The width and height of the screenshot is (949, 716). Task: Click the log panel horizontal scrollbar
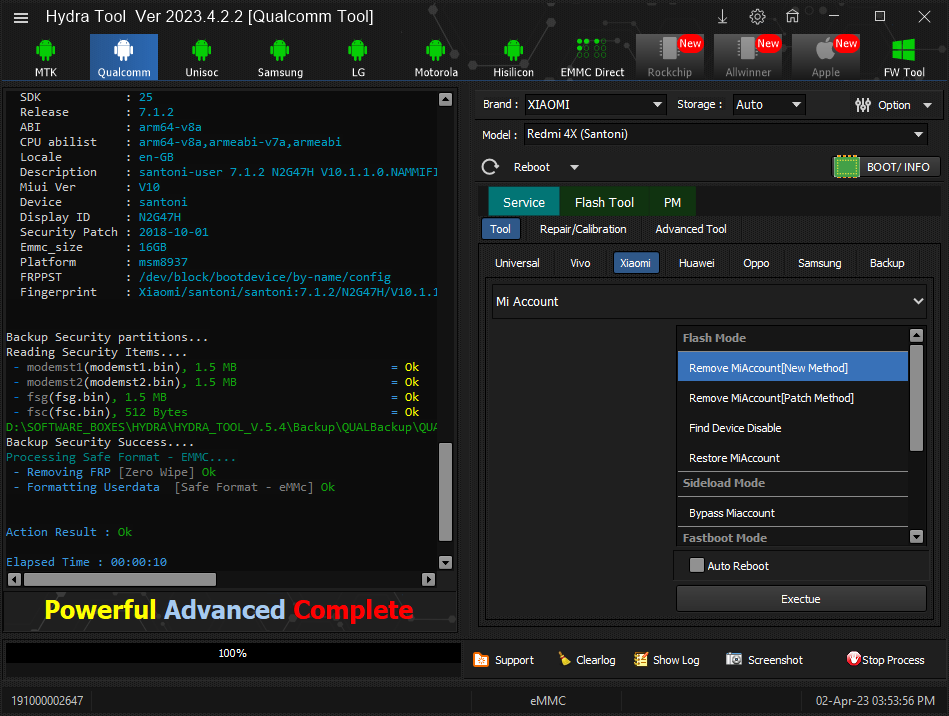(x=120, y=579)
